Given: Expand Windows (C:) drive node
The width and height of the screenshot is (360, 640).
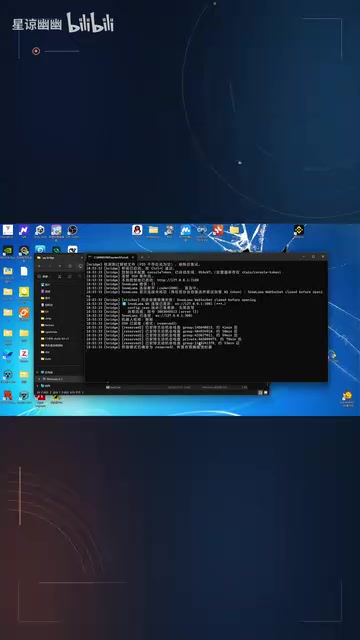Looking at the screenshot, I should pos(40,379).
